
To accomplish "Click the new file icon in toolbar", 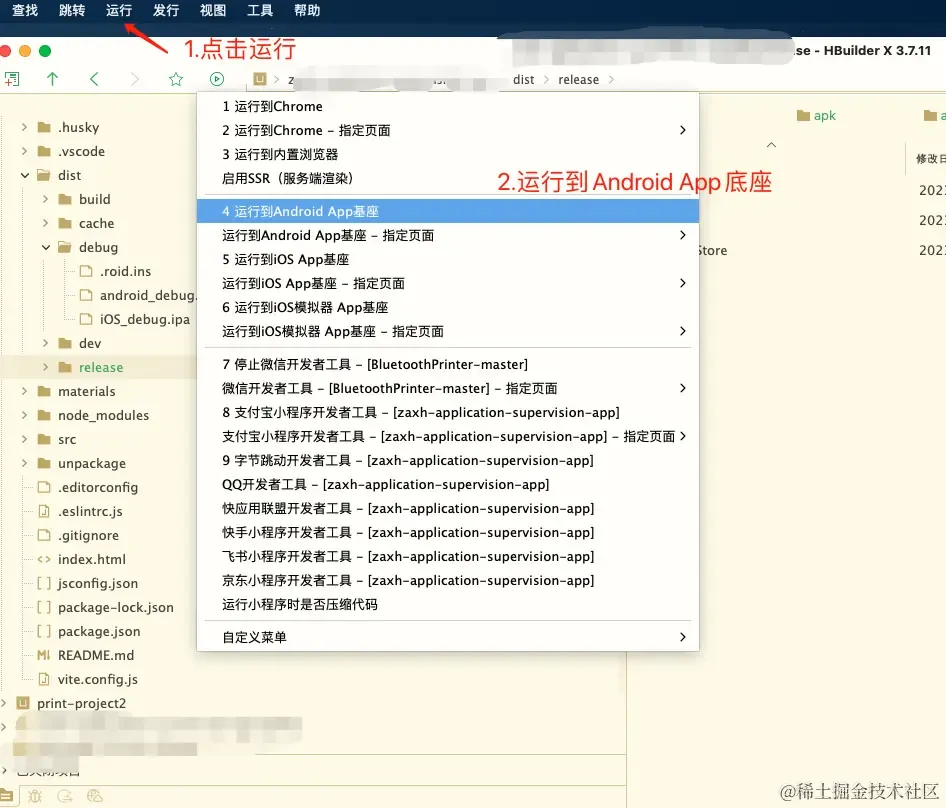I will point(12,79).
